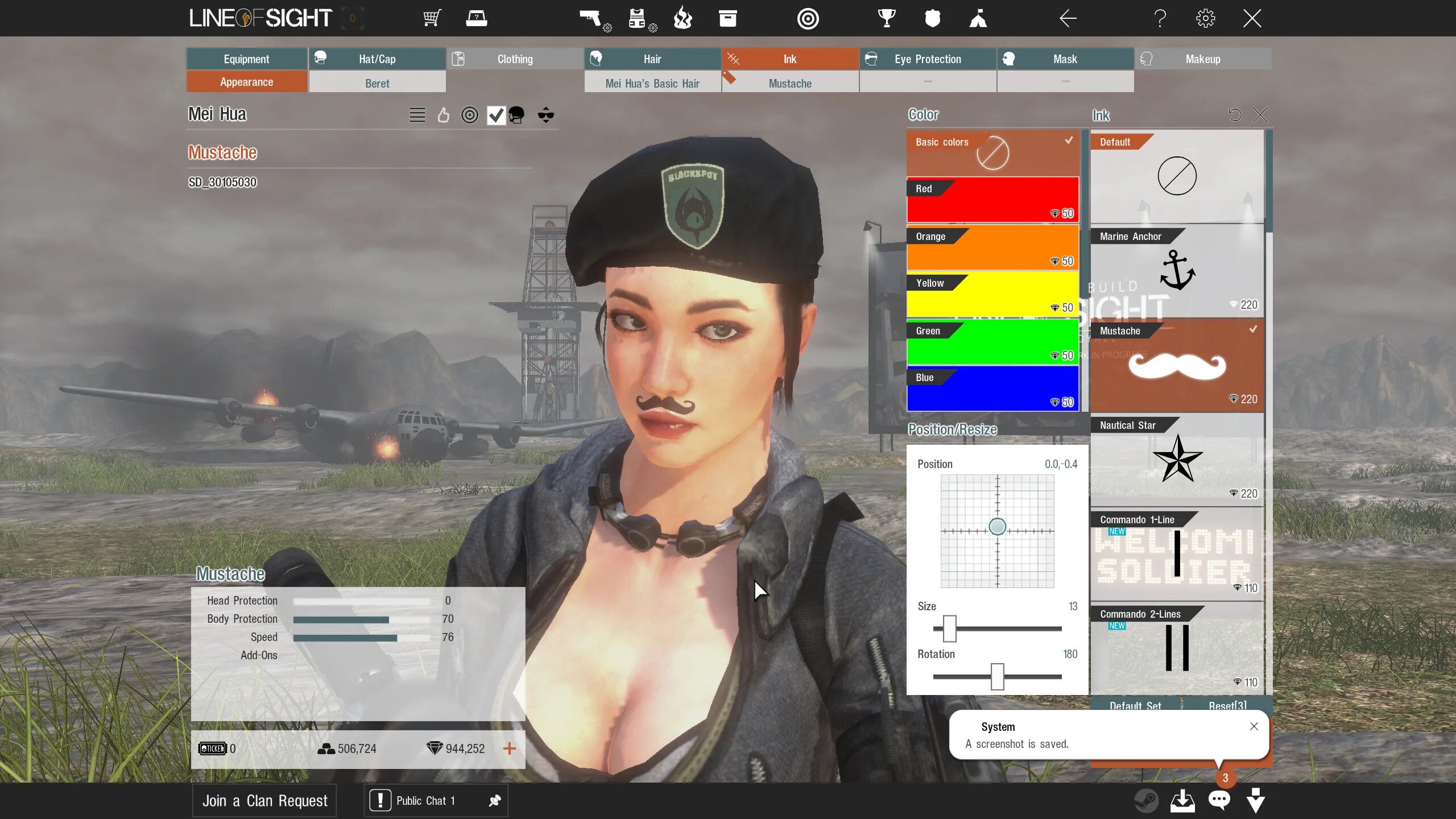Viewport: 1456px width, 819px height.
Task: Open the Makeup category tab
Action: [x=1203, y=59]
